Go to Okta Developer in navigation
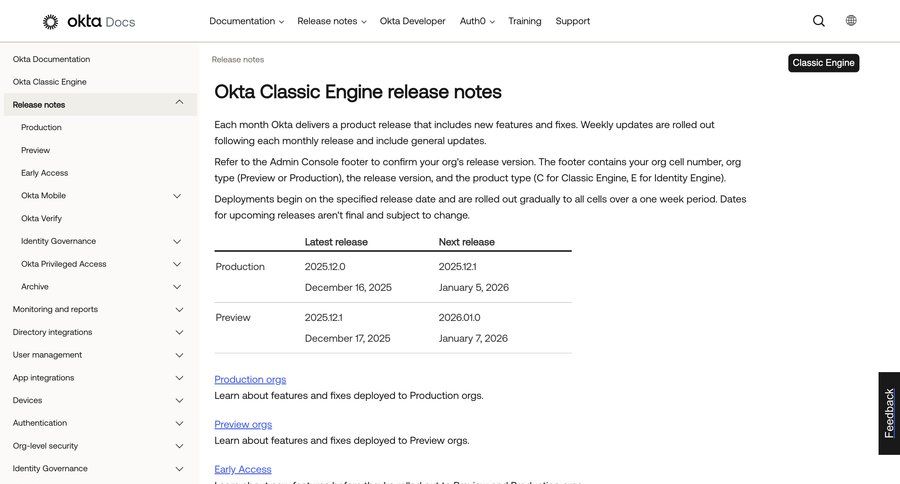This screenshot has width=900, height=484. (x=412, y=21)
